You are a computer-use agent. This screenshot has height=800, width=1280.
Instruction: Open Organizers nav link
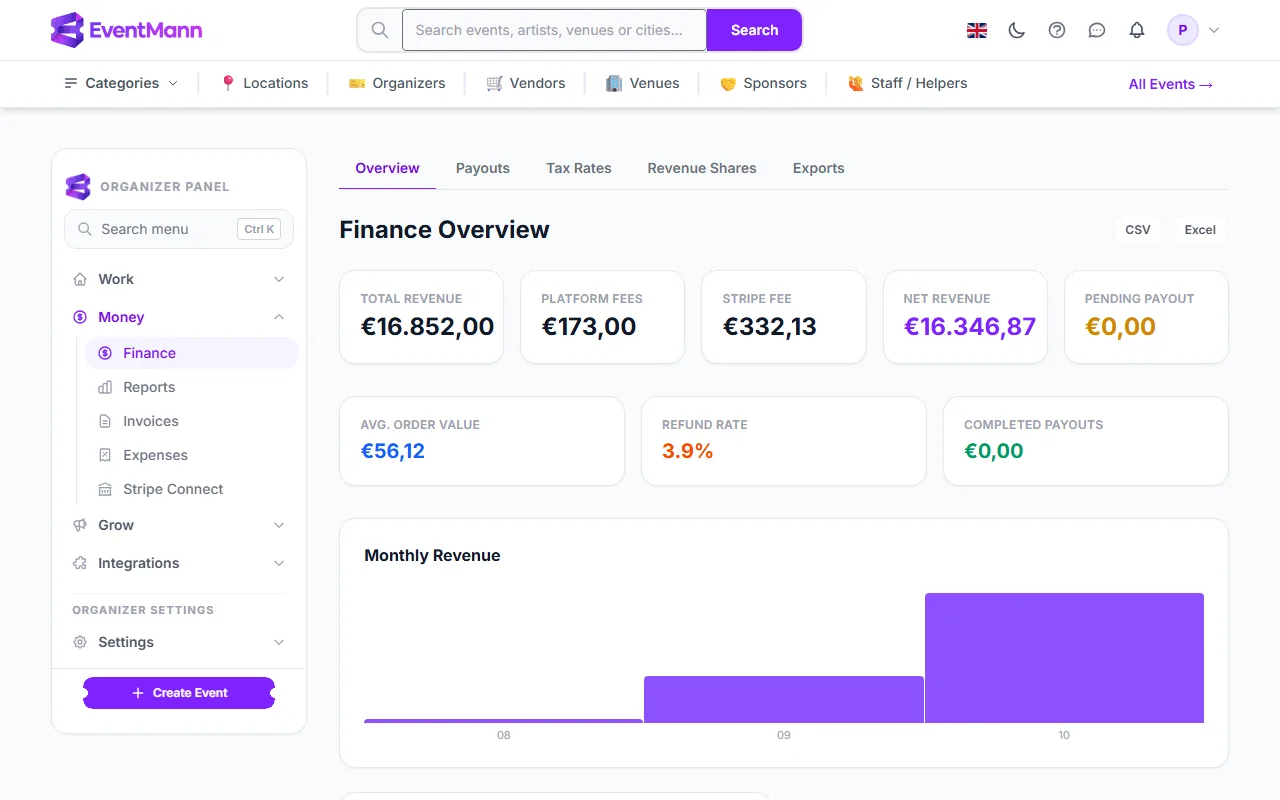(397, 83)
